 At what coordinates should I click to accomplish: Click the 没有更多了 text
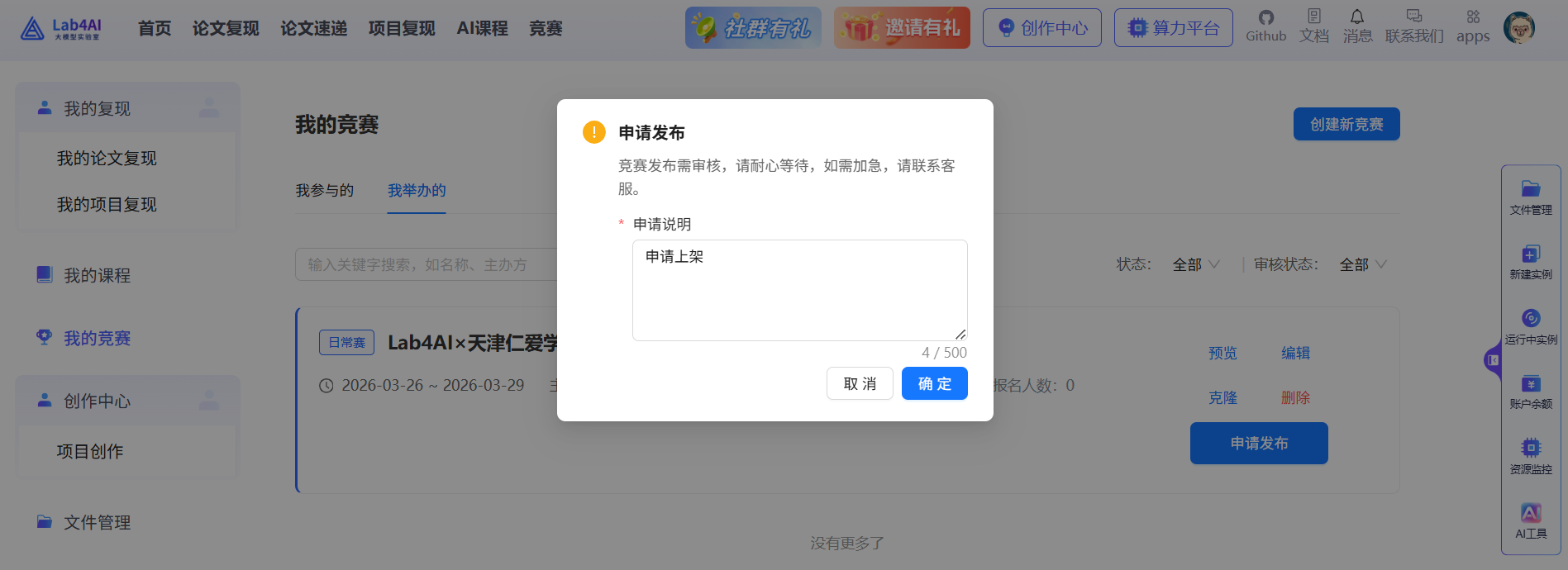coord(847,544)
